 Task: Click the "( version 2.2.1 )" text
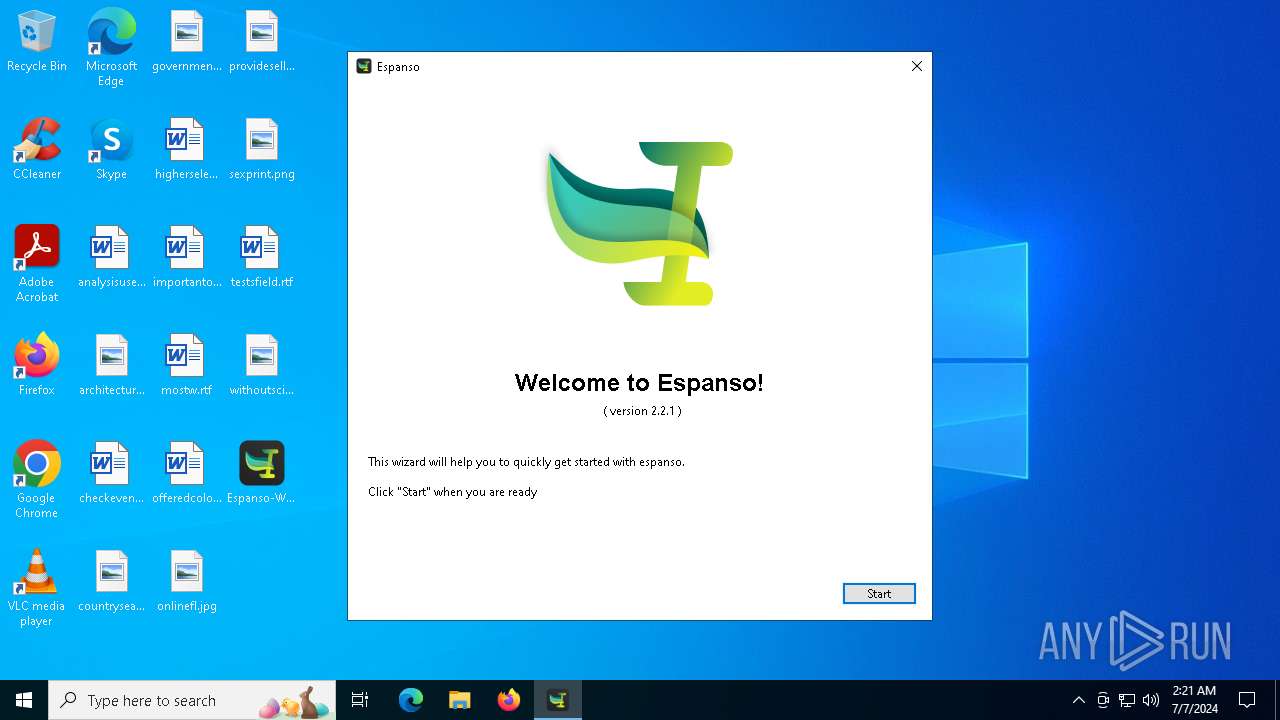642,411
